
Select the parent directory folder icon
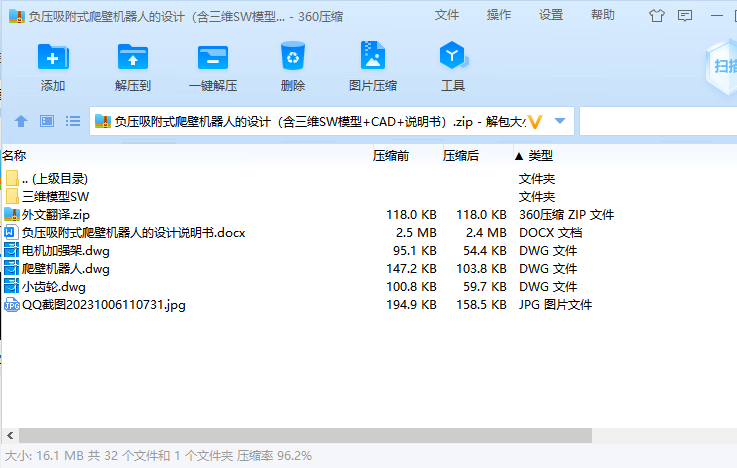13,179
